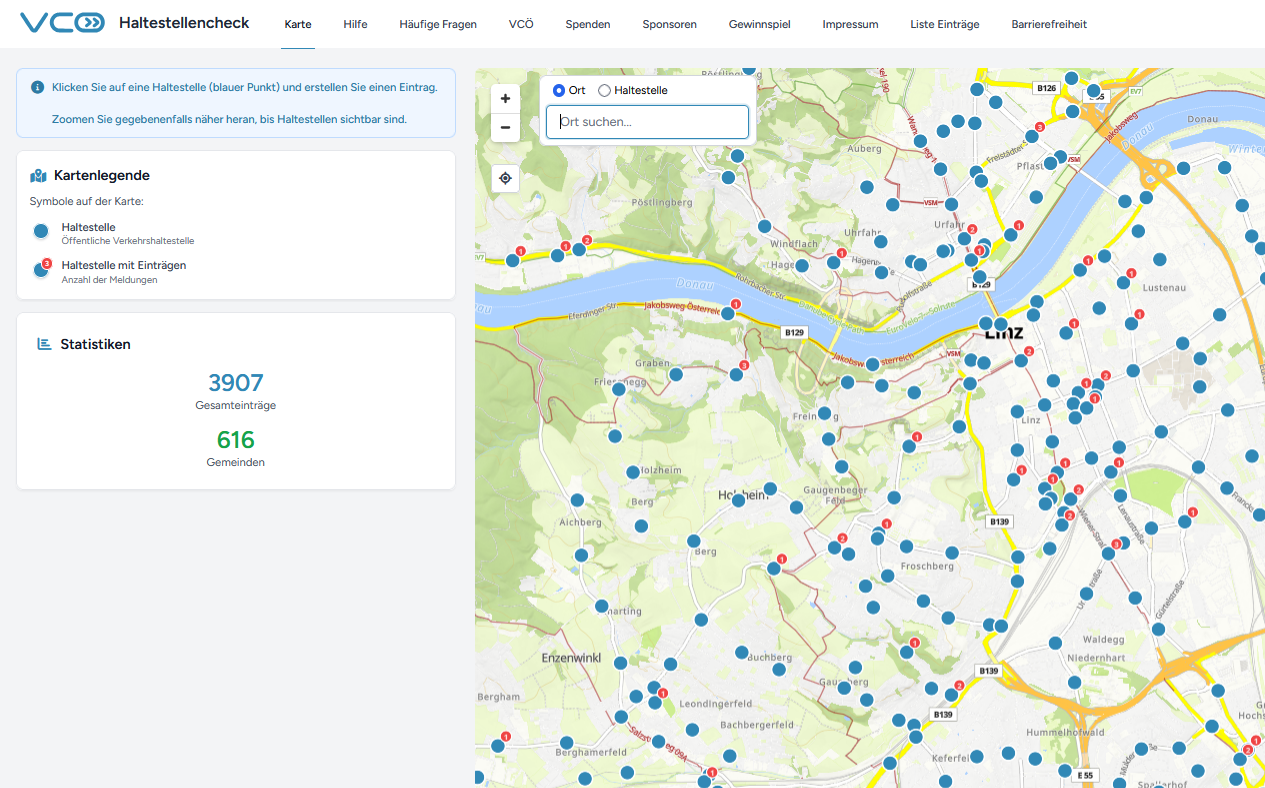Zoom in the map with plus button
This screenshot has height=788, width=1265.
click(505, 98)
